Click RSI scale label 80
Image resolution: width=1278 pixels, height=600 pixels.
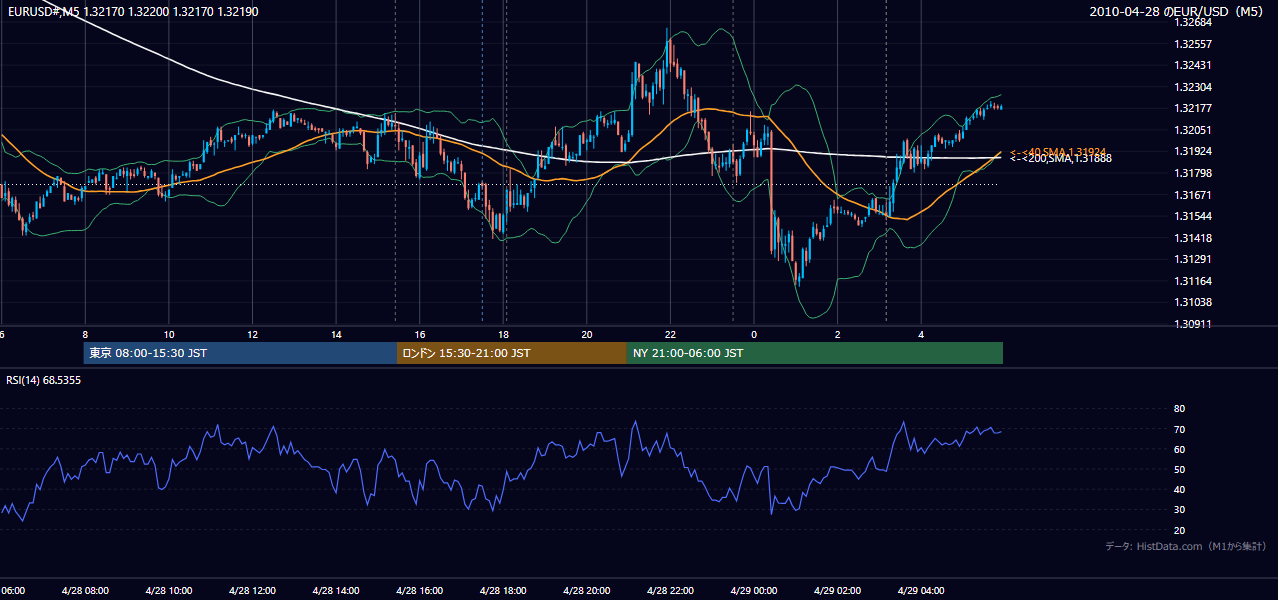tap(1179, 409)
